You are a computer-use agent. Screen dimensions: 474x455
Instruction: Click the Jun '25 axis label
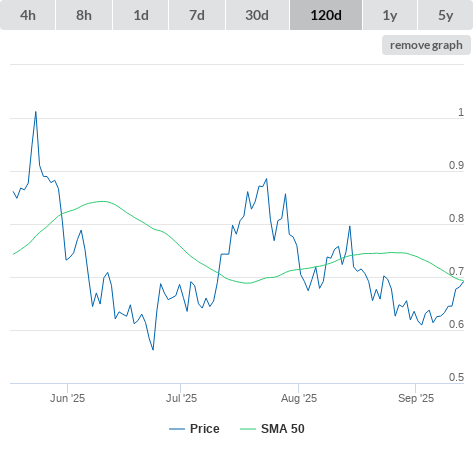68,398
